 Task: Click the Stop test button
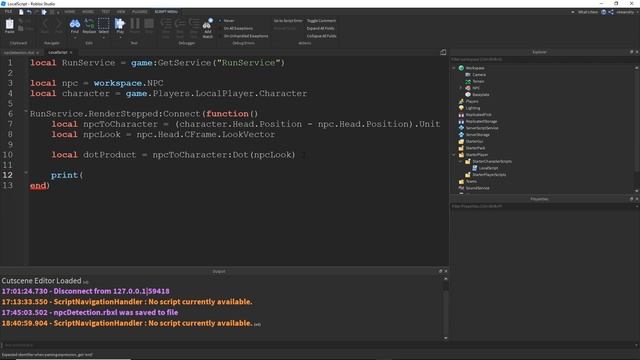pyautogui.click(x=149, y=24)
